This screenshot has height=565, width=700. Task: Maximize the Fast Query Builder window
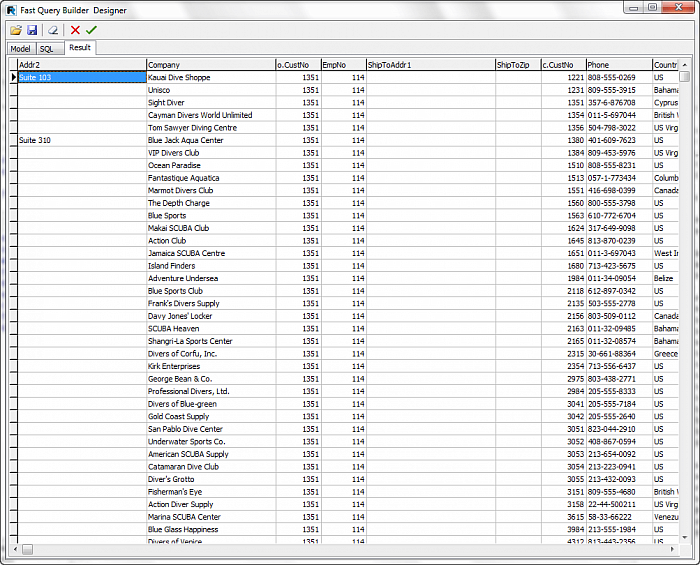click(x=652, y=8)
